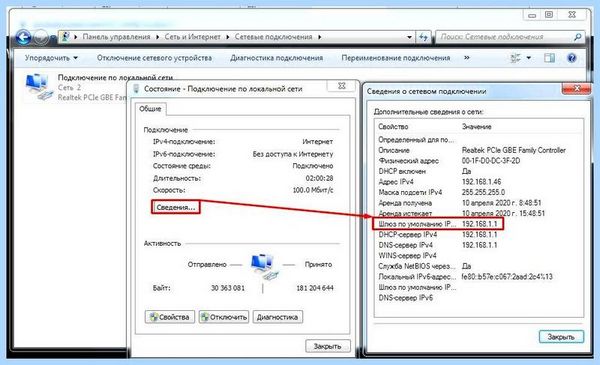The width and height of the screenshot is (600, 365).
Task: Select the Маска подсети IPv4 row
Action: 478,192
